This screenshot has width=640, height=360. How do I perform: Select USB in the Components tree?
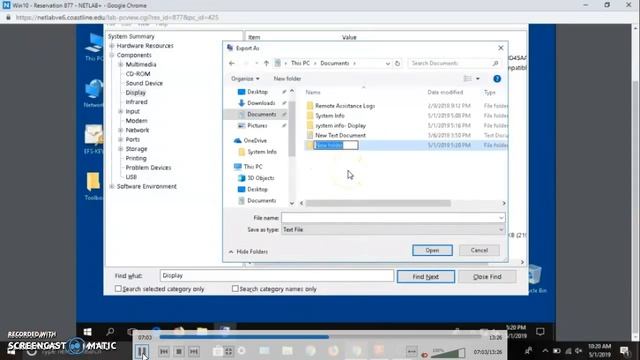[131, 177]
